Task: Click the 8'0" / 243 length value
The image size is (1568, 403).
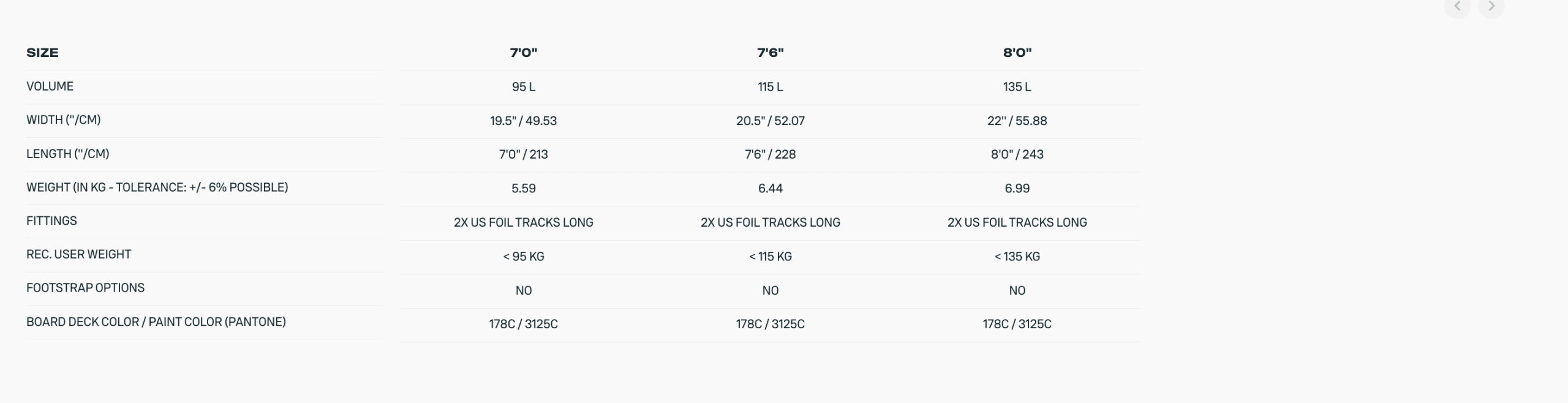Action: coord(1017,154)
